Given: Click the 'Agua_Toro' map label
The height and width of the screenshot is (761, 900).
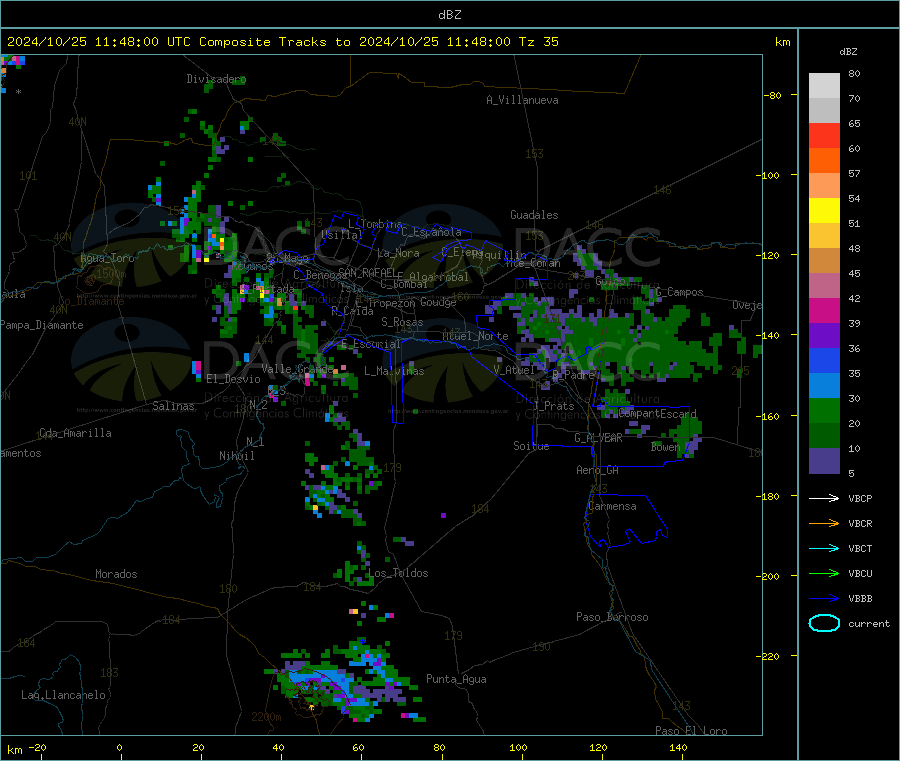Looking at the screenshot, I should [107, 258].
